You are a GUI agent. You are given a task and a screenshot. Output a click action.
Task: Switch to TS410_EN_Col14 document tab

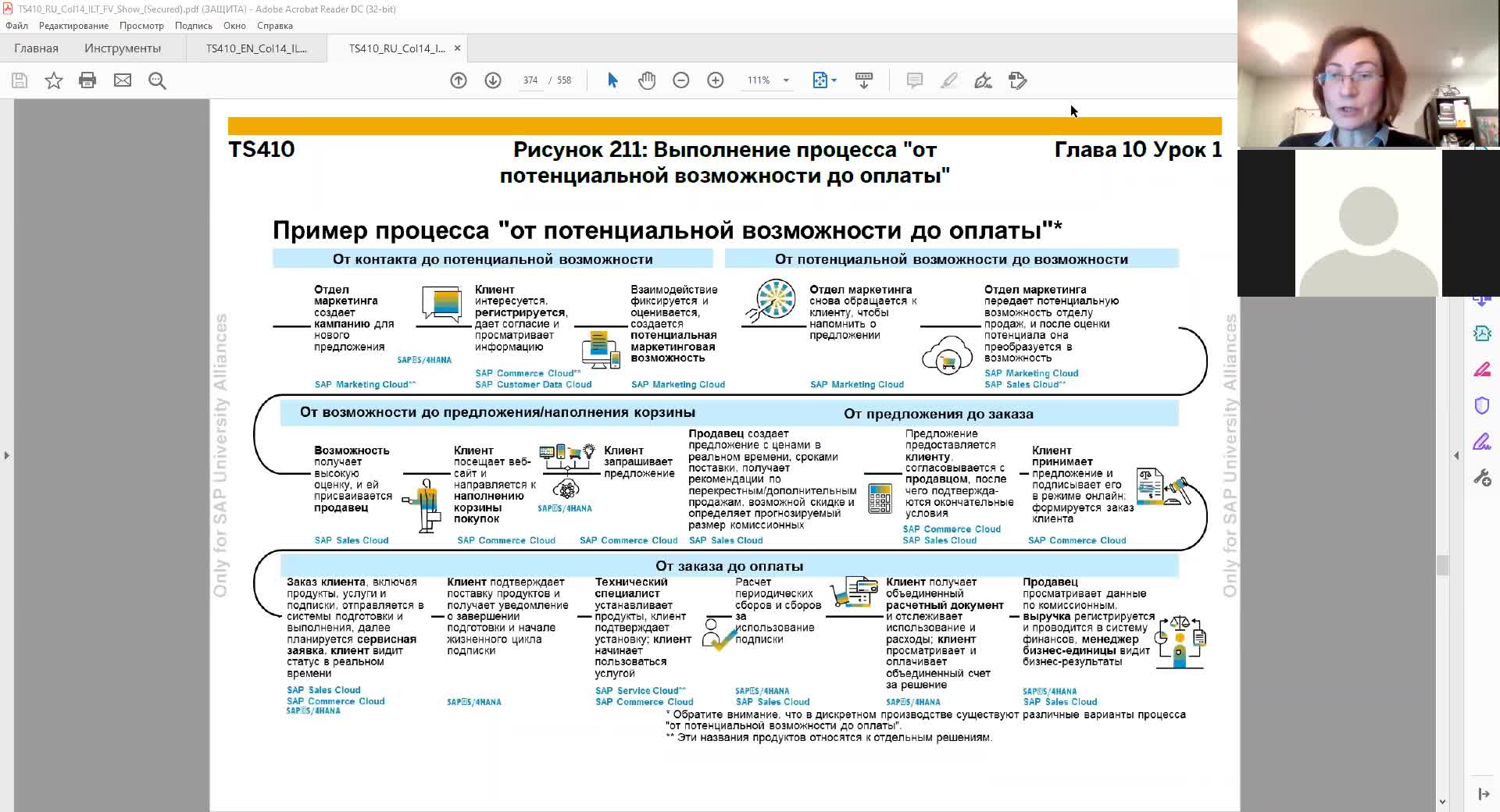click(x=256, y=48)
